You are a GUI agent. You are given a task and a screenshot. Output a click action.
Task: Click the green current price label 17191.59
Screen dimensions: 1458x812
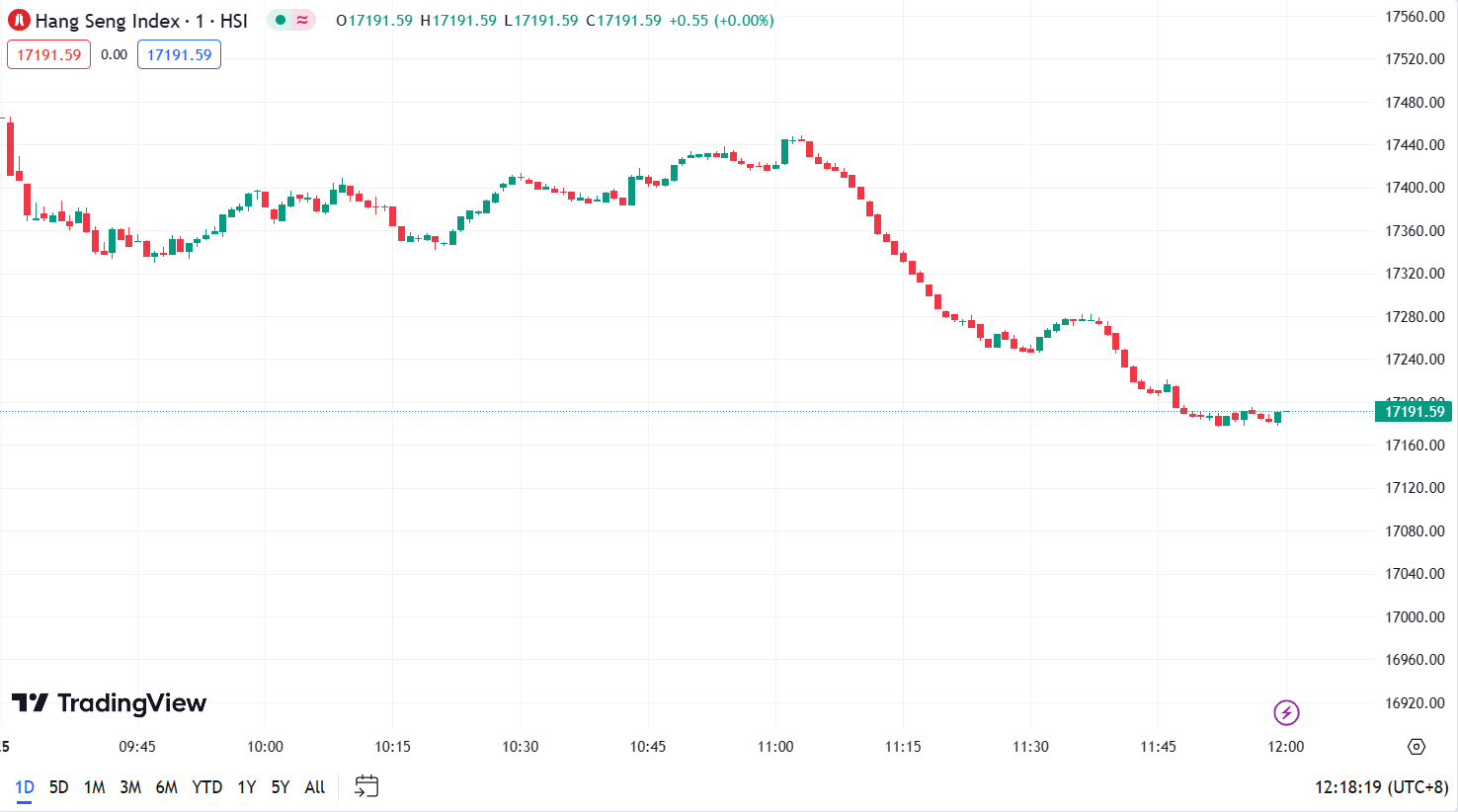(x=1414, y=412)
